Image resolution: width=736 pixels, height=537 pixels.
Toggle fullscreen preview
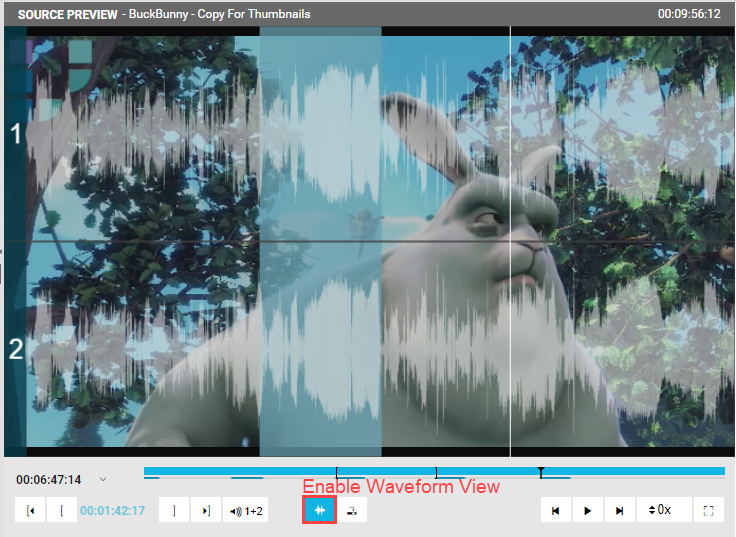coord(709,510)
